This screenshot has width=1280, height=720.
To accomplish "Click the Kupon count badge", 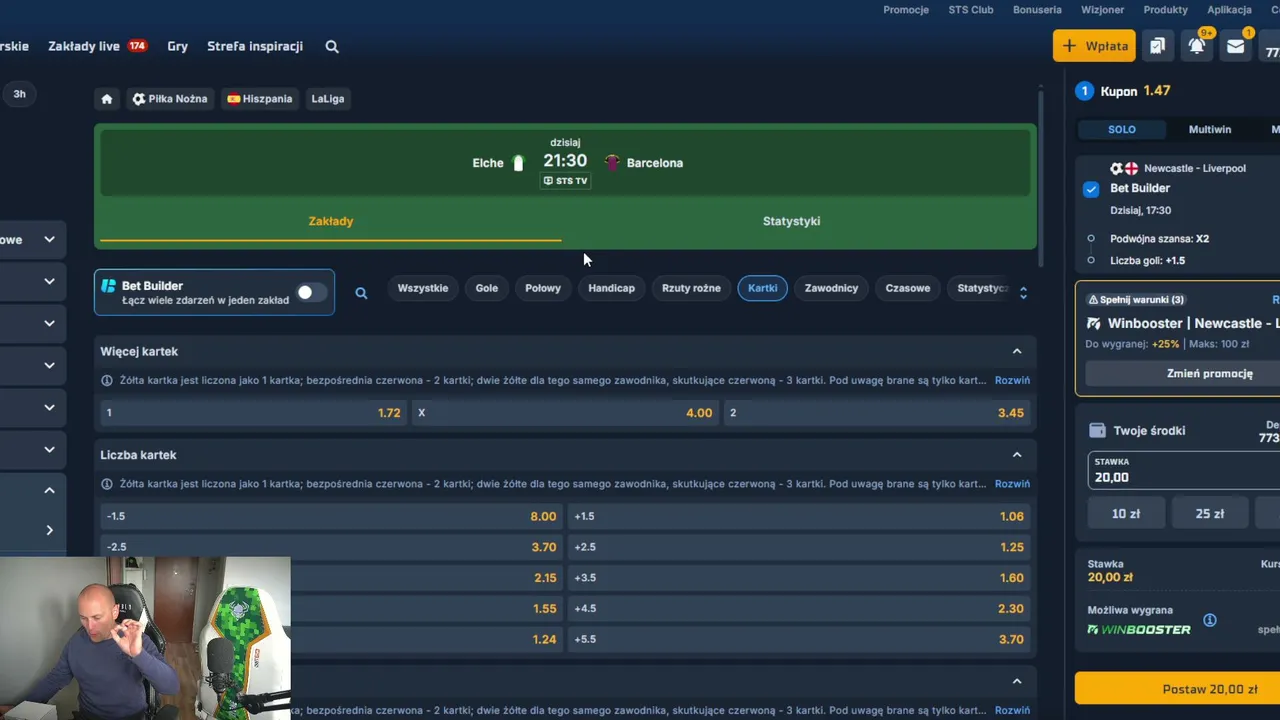I will pos(1084,91).
